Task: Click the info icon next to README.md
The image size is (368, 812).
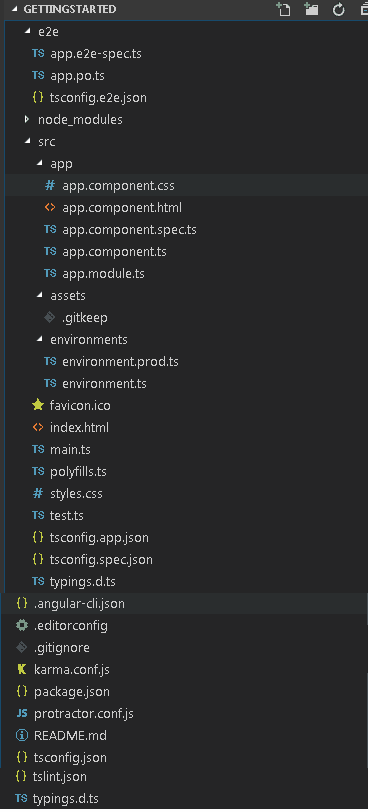Action: [22, 735]
